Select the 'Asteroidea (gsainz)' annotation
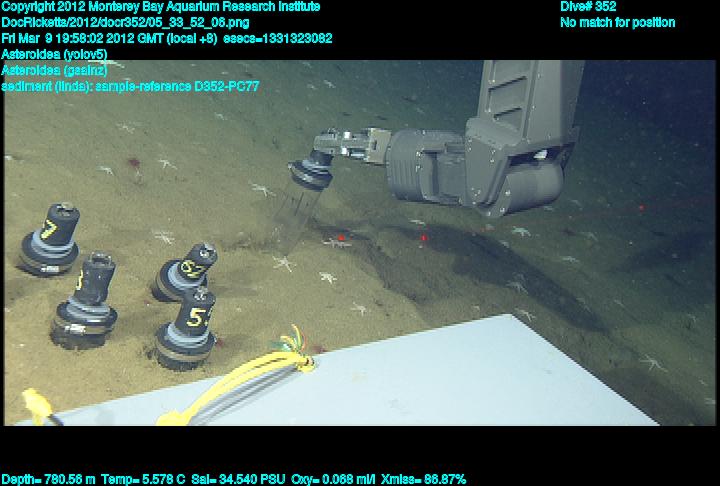 pyautogui.click(x=54, y=70)
